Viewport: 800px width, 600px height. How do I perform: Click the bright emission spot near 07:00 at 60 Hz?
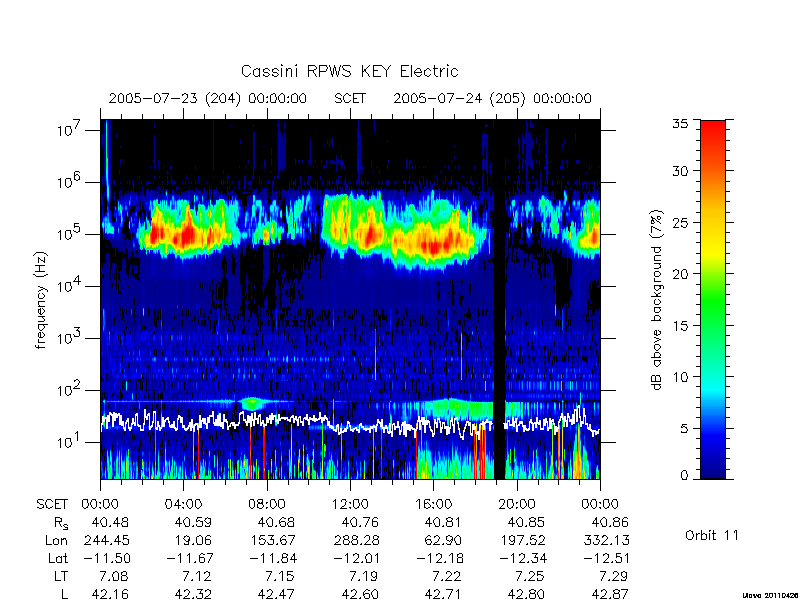pyautogui.click(x=252, y=403)
